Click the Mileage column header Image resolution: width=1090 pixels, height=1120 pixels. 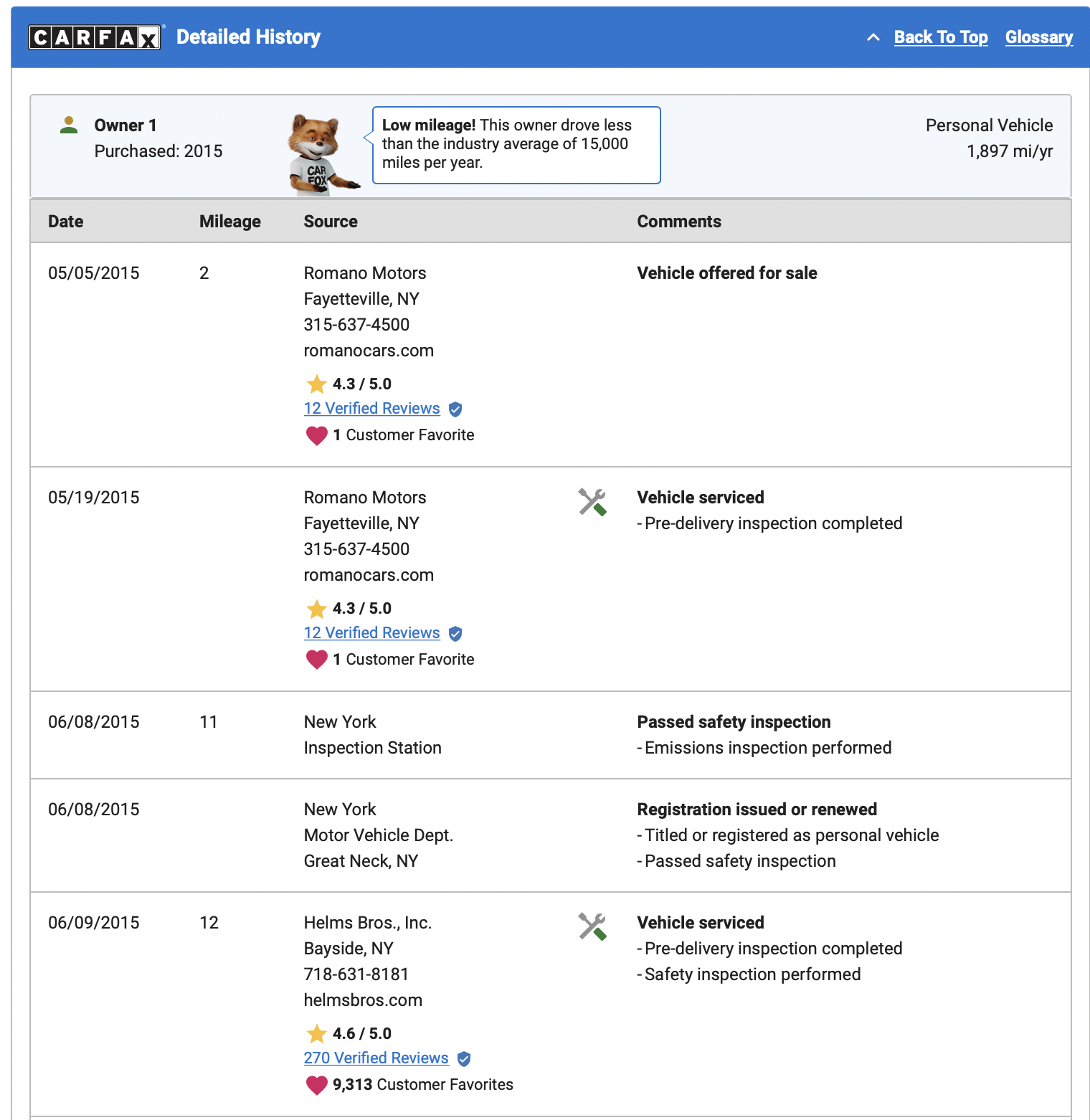click(230, 222)
